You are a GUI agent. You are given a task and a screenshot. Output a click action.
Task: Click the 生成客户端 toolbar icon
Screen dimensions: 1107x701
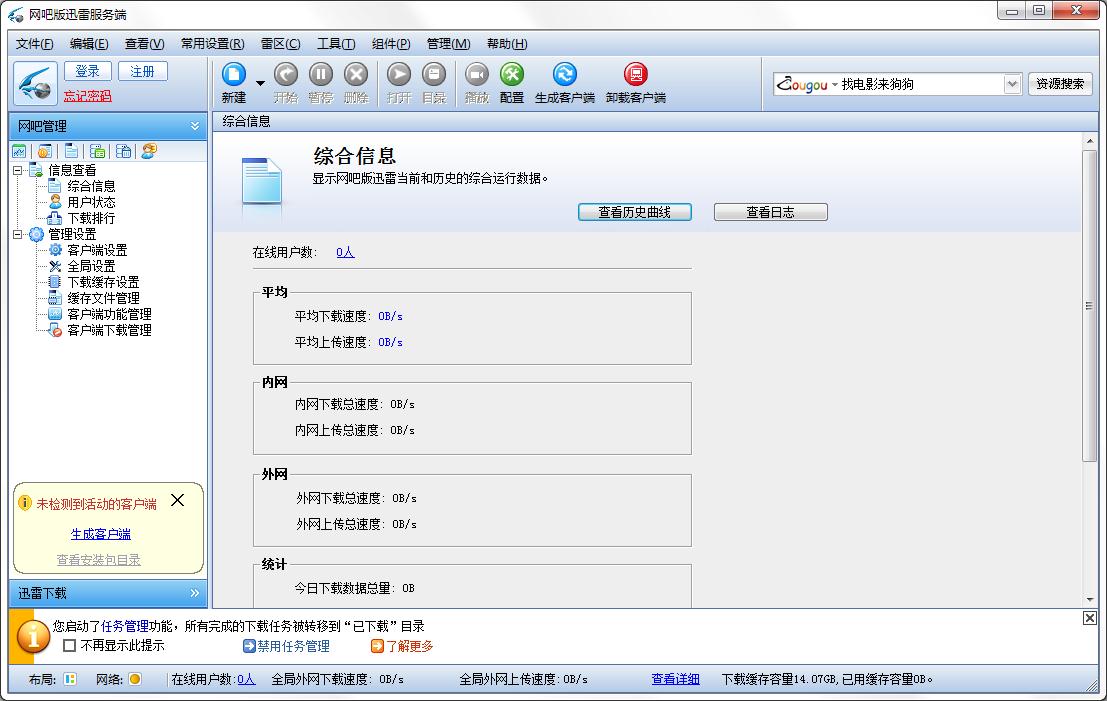click(564, 75)
